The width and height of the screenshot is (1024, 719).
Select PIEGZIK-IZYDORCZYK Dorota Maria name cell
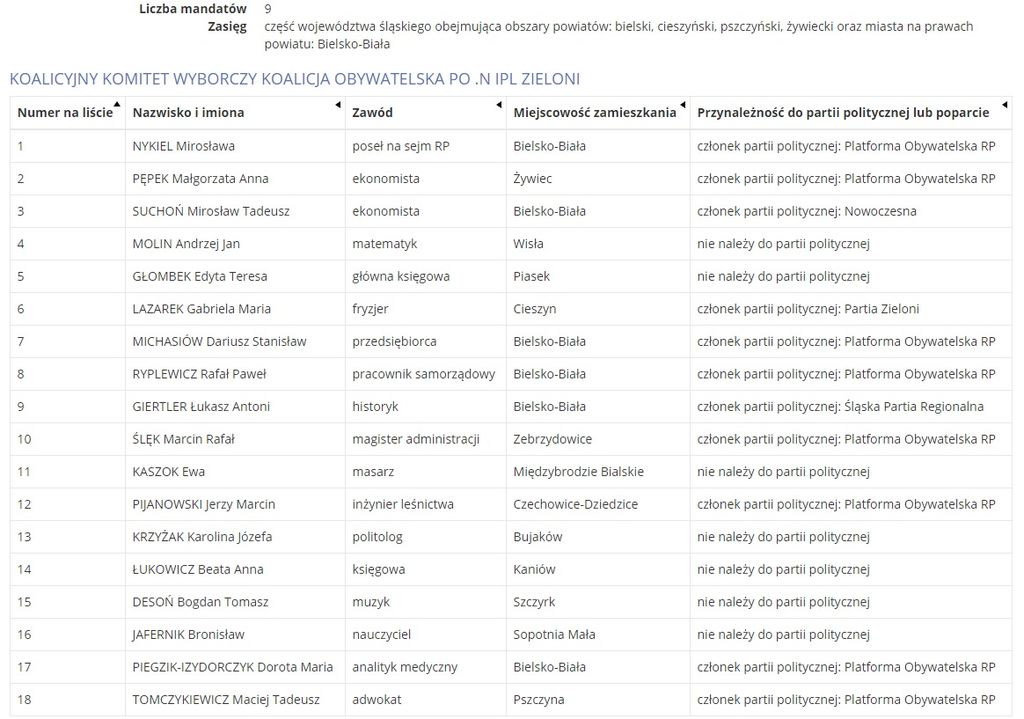coord(233,667)
